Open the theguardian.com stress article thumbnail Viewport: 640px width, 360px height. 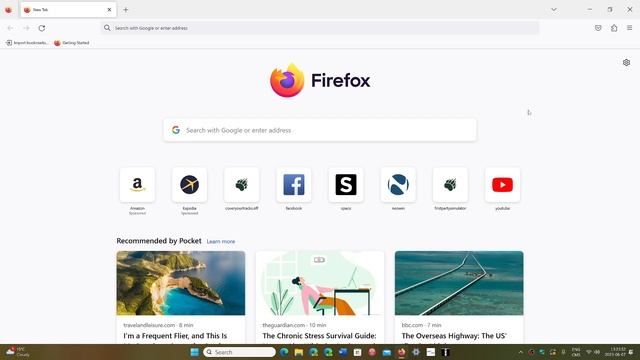point(320,283)
